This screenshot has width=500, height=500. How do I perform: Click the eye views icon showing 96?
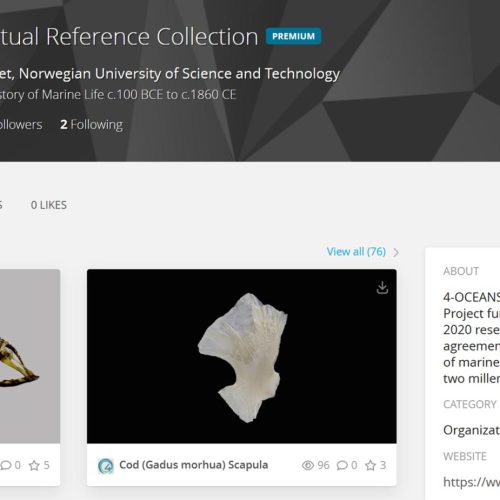pyautogui.click(x=308, y=465)
